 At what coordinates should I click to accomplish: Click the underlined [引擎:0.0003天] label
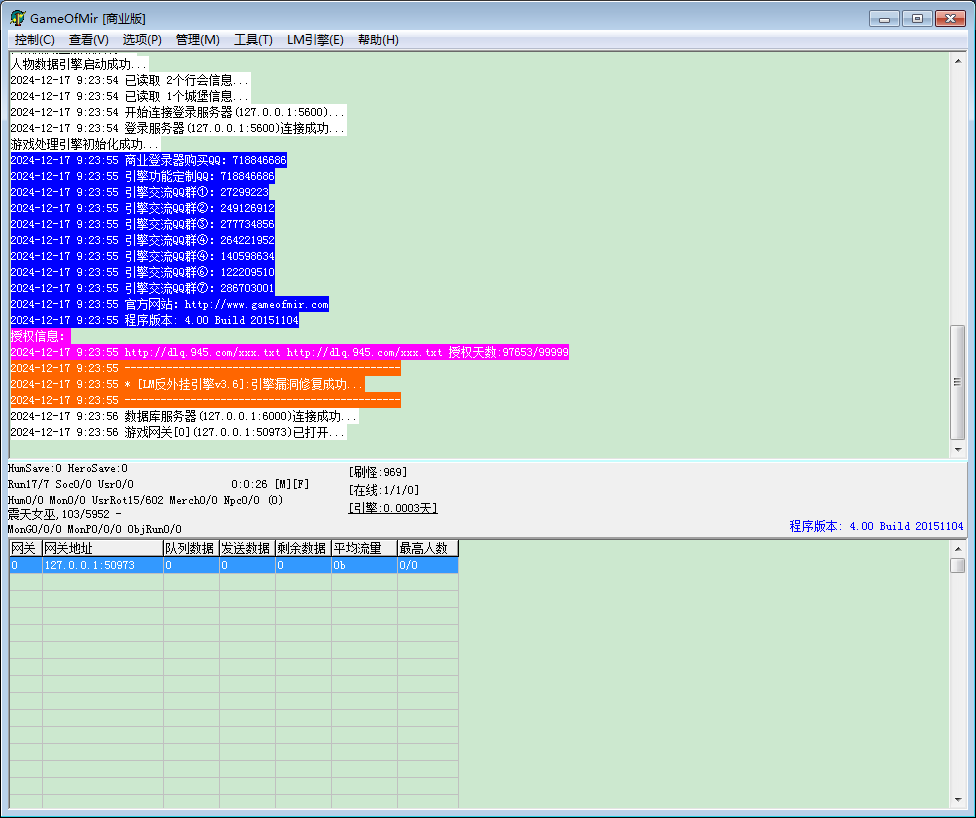(393, 508)
